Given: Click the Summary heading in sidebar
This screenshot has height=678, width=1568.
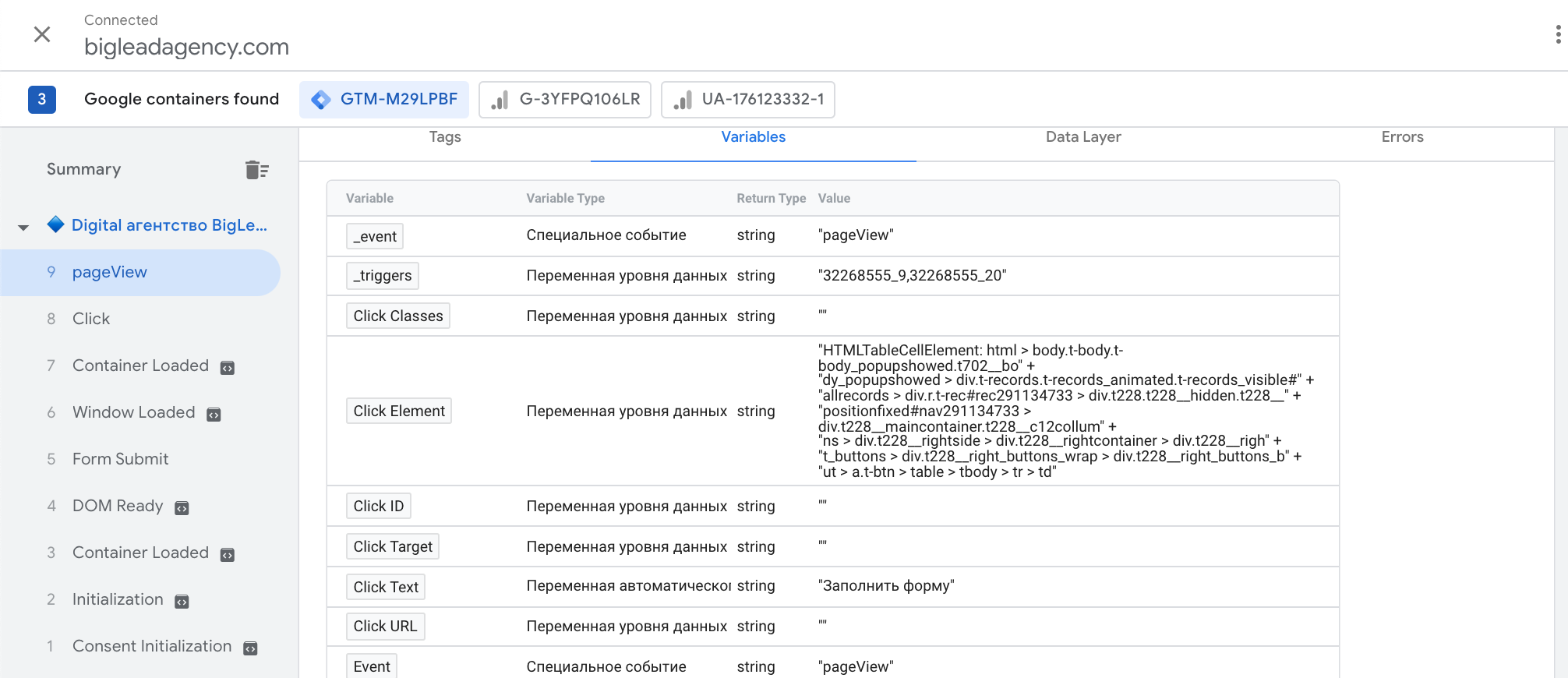Looking at the screenshot, I should coord(83,169).
